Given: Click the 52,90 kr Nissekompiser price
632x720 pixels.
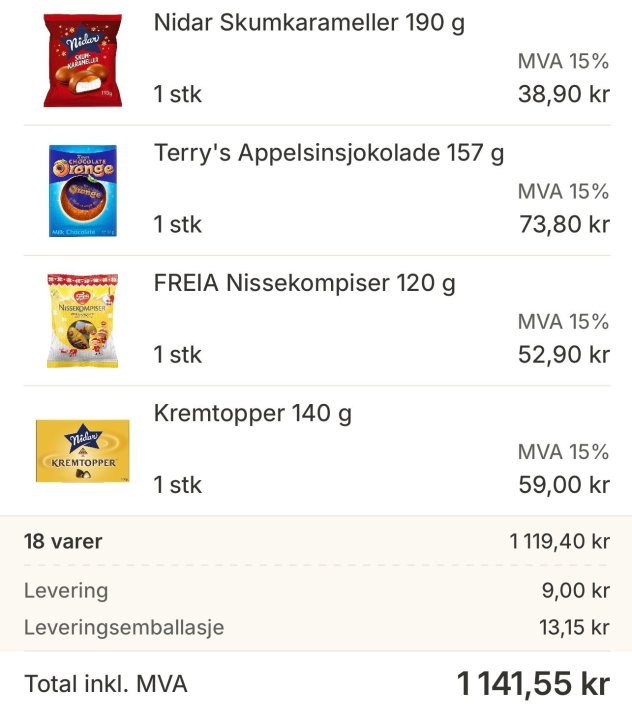Looking at the screenshot, I should [563, 355].
